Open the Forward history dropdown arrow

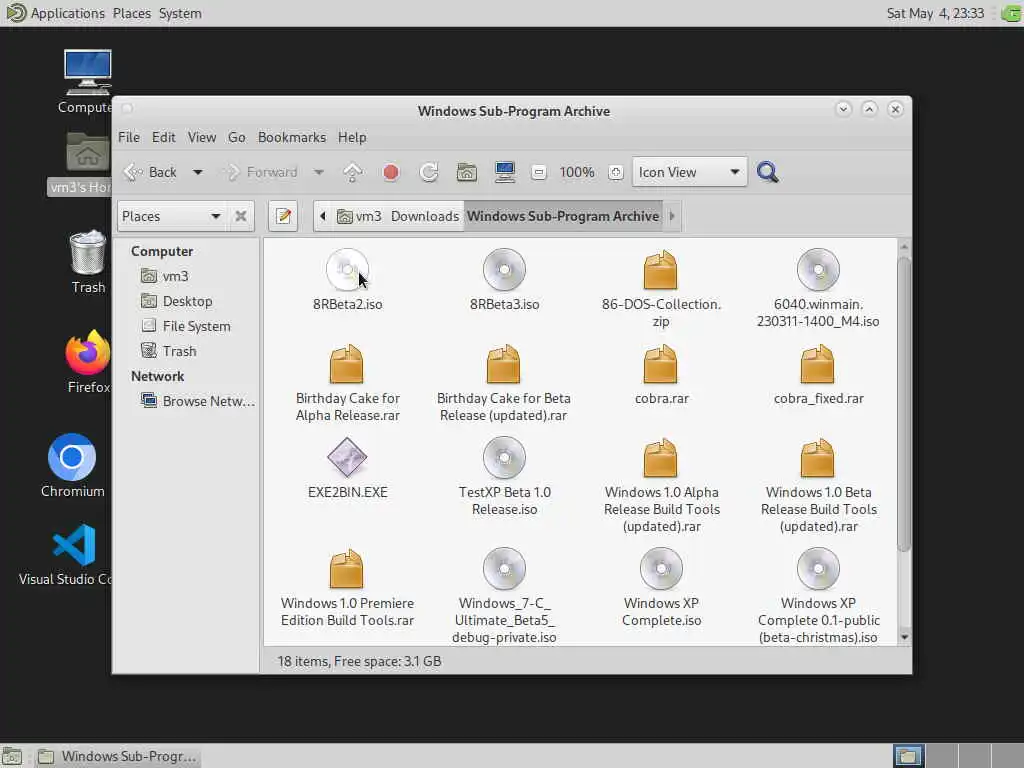319,172
